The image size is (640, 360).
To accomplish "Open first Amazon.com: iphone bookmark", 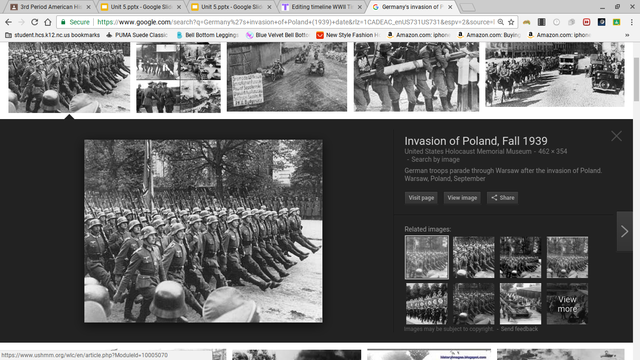I will (x=418, y=35).
